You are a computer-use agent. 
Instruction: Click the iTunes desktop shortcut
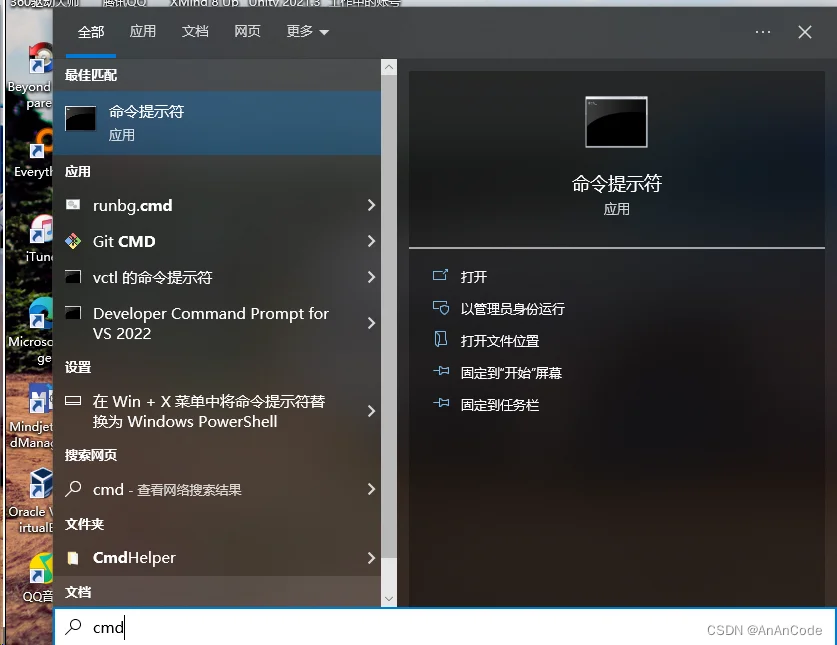point(38,239)
